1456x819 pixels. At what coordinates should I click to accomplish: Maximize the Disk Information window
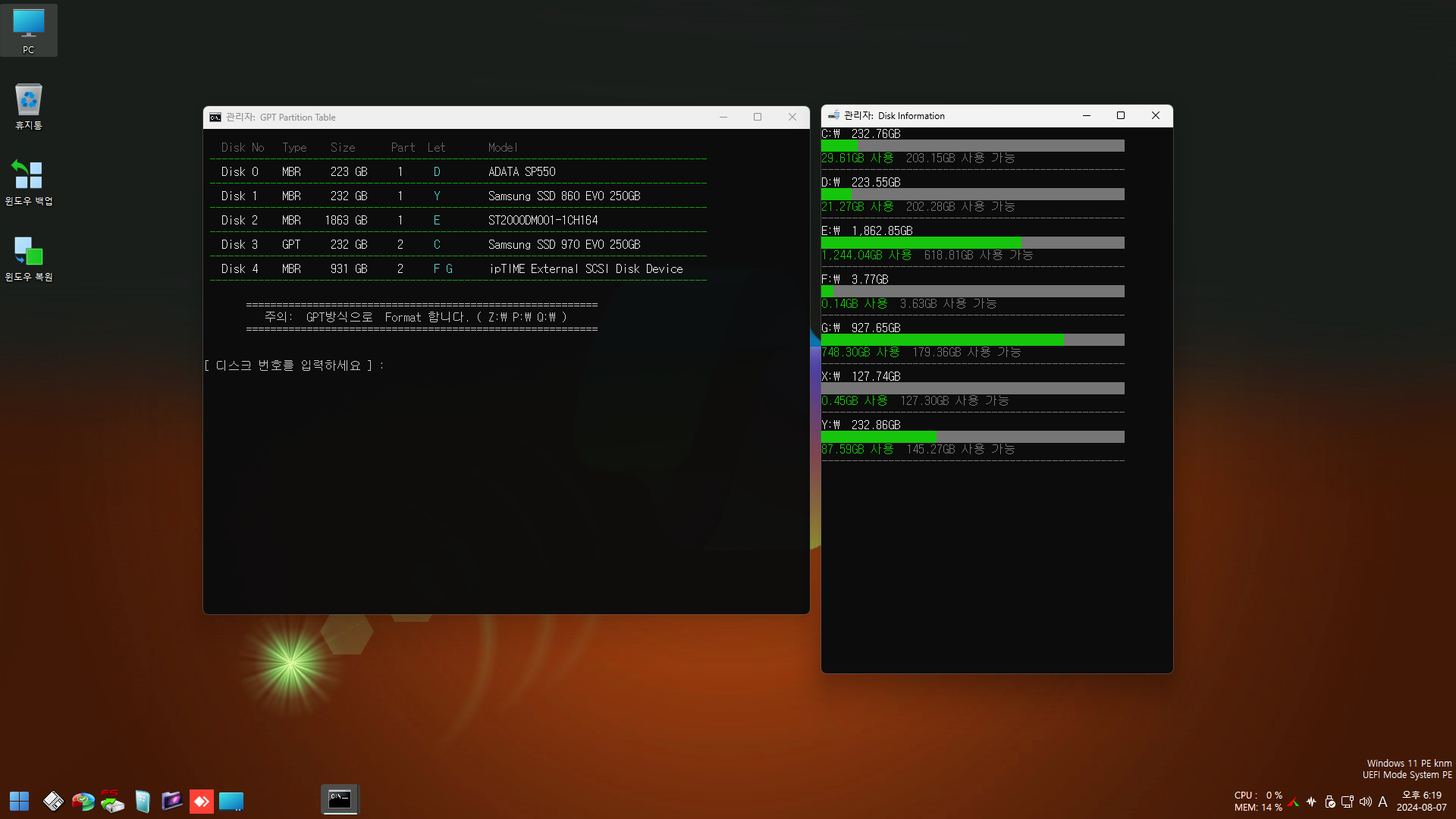(x=1121, y=115)
